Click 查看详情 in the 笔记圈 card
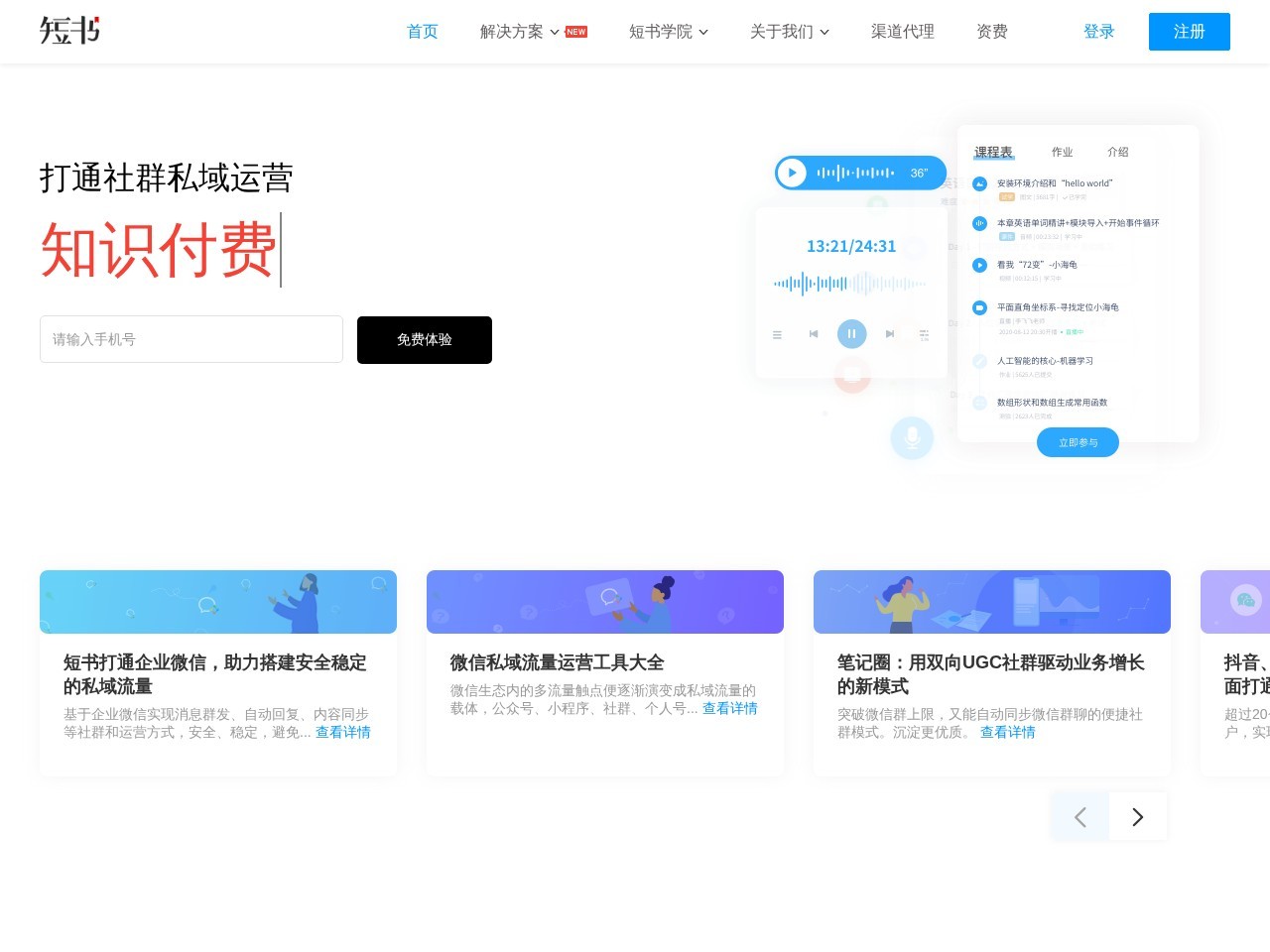This screenshot has width=1270, height=952. (1008, 732)
